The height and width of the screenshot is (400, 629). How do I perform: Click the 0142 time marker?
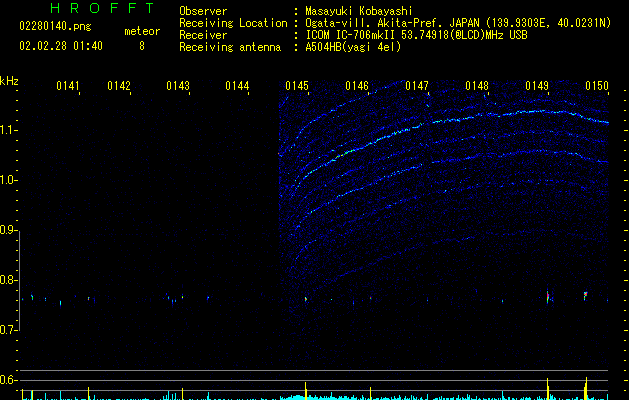pyautogui.click(x=119, y=86)
